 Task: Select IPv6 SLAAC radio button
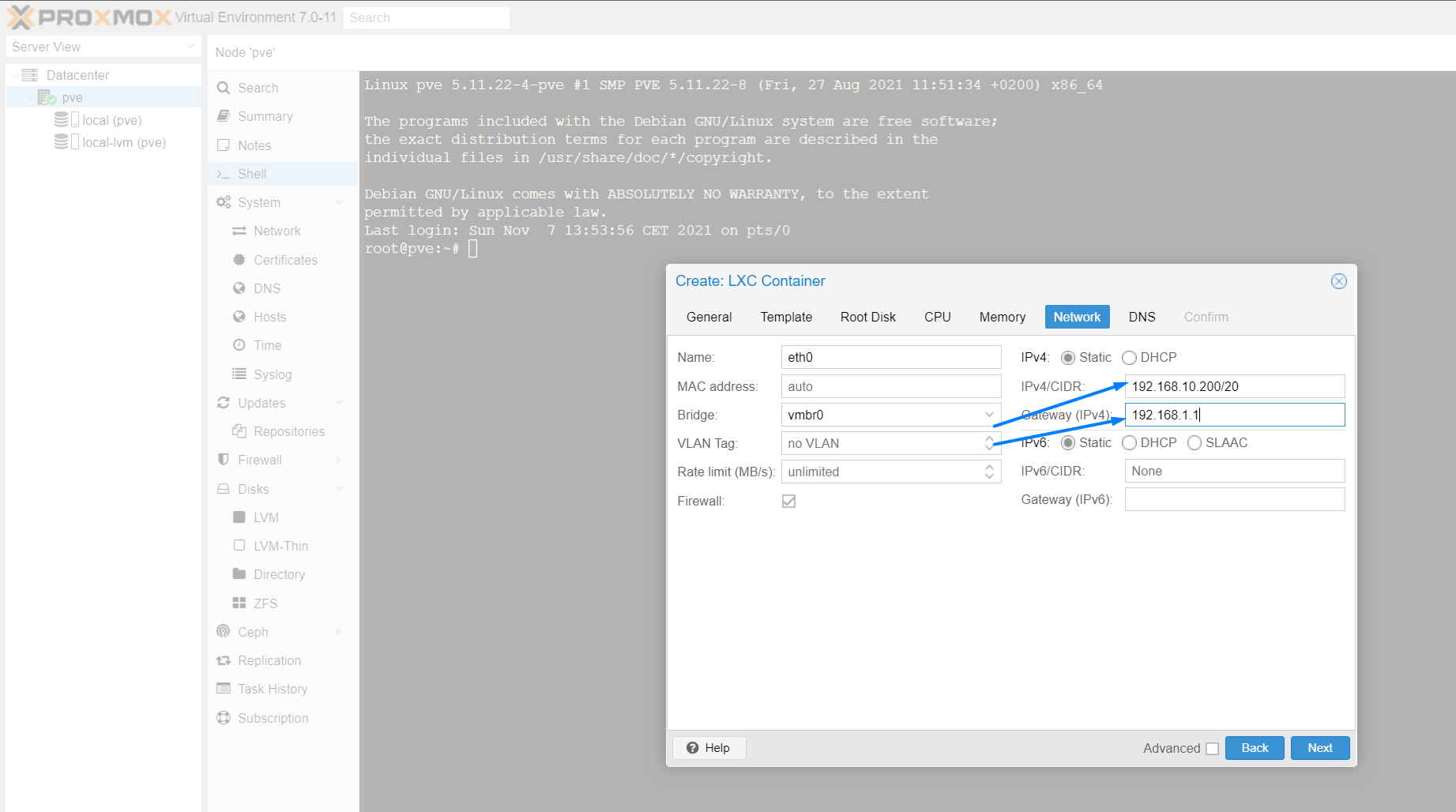1195,443
